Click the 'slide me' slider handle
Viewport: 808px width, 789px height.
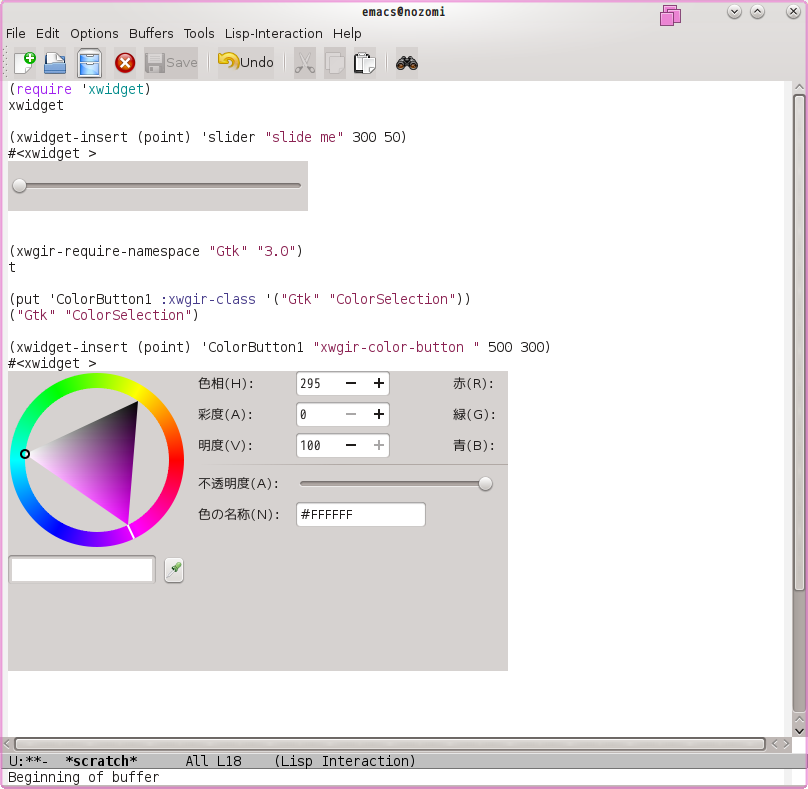[20, 186]
